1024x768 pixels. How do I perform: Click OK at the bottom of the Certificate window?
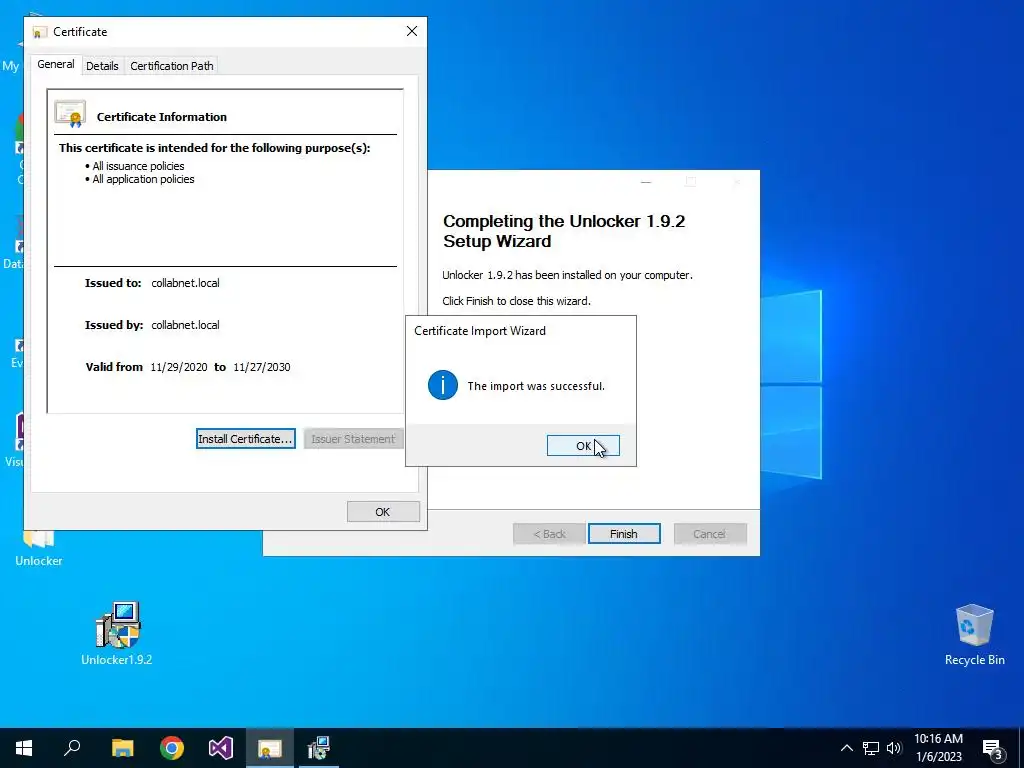pos(383,512)
